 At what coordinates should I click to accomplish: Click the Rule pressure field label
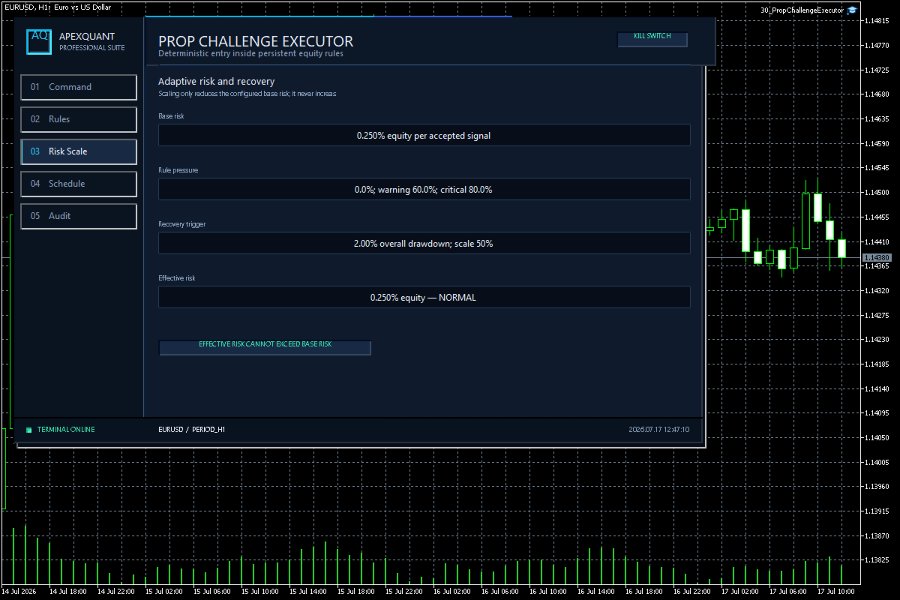coord(178,170)
